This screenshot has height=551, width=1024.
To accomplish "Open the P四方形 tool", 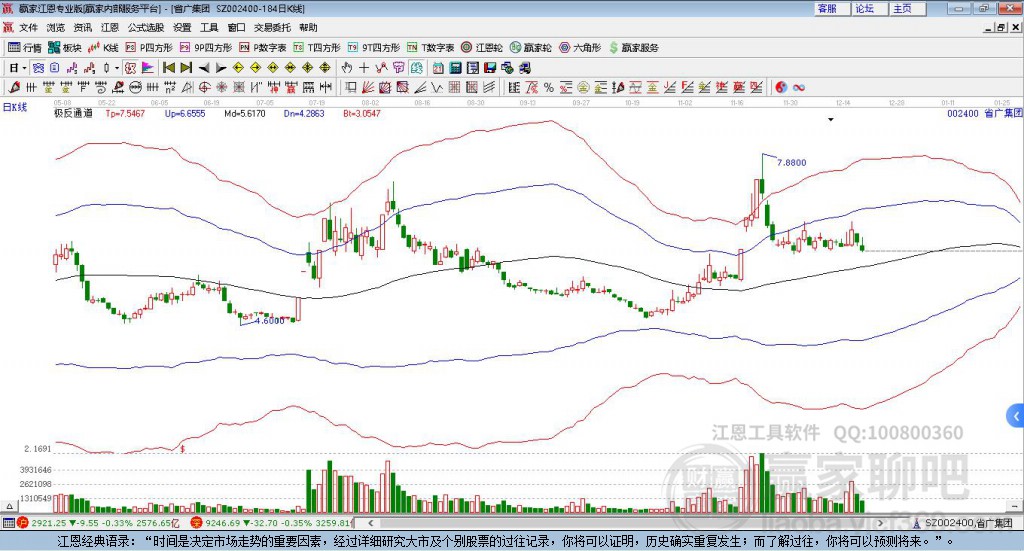I will [x=149, y=48].
